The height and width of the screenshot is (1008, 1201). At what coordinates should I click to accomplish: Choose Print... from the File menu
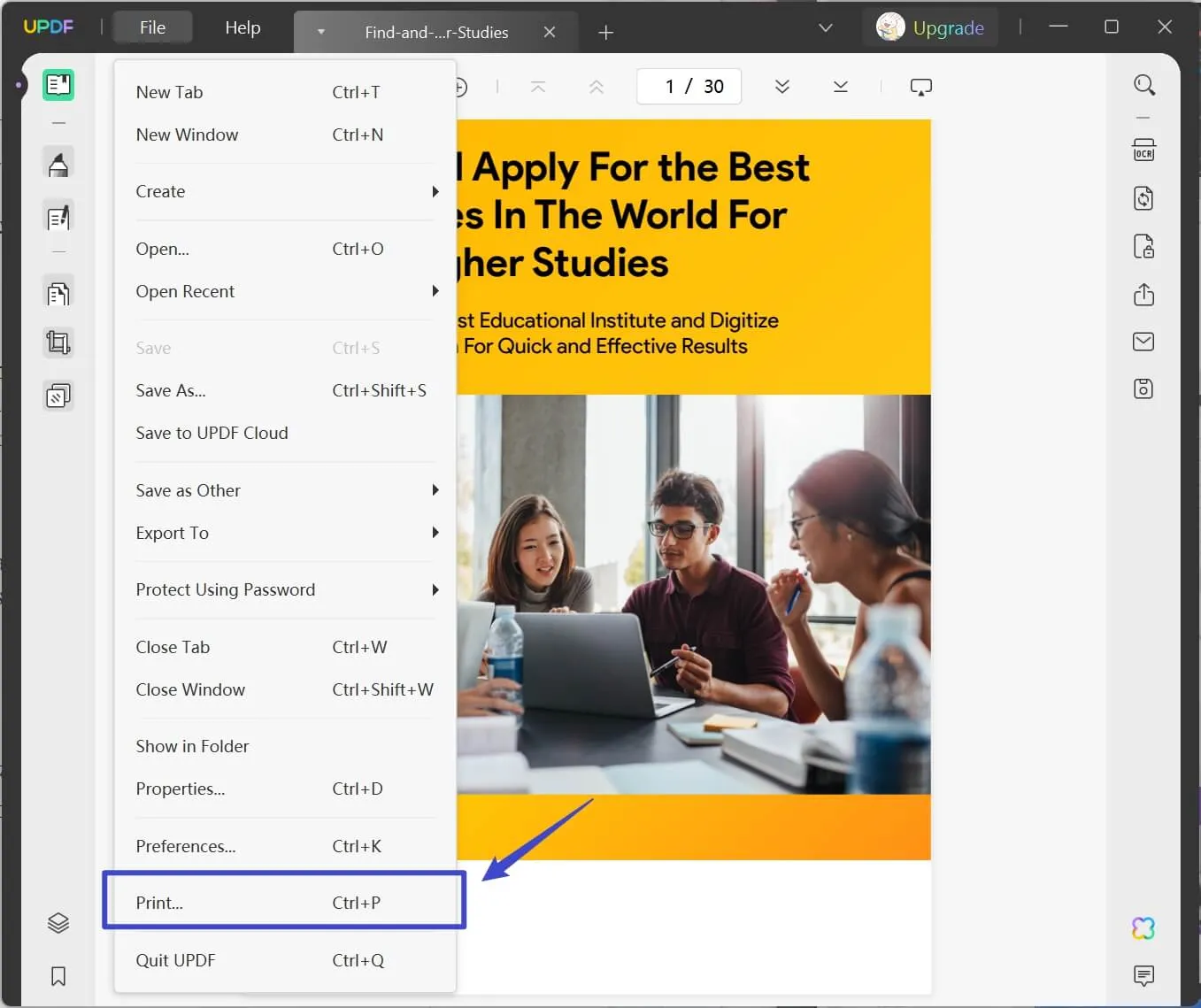(283, 903)
